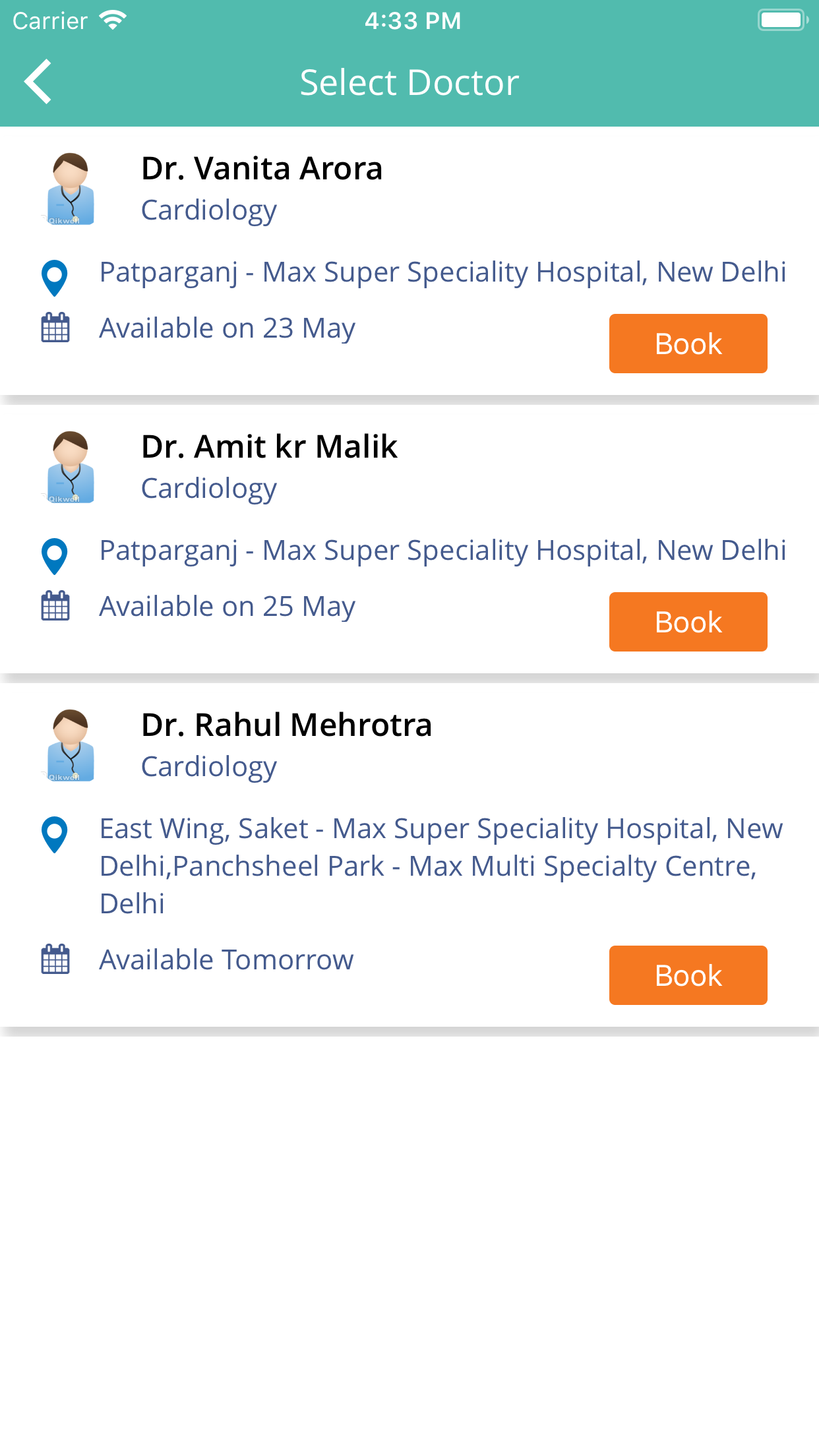Viewport: 819px width, 1456px height.
Task: Tap Dr. Rahul Mehrotra's avatar icon
Action: click(70, 746)
